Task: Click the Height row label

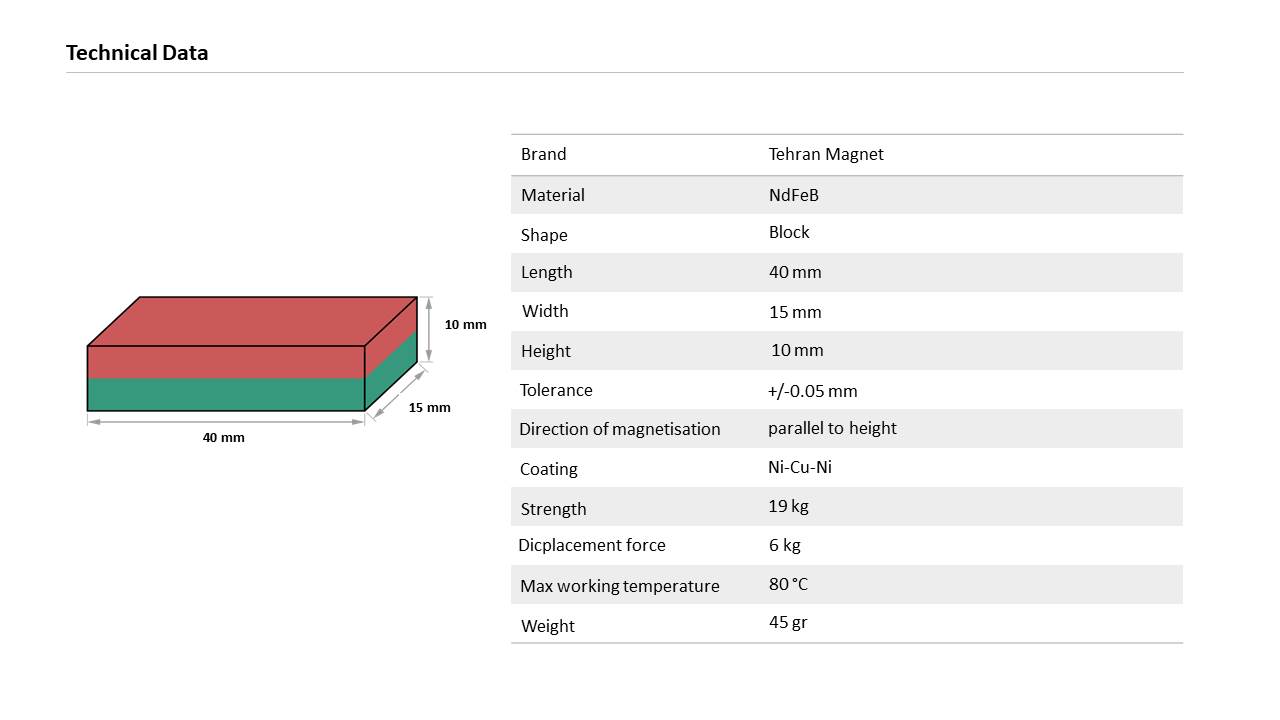Action: [546, 351]
